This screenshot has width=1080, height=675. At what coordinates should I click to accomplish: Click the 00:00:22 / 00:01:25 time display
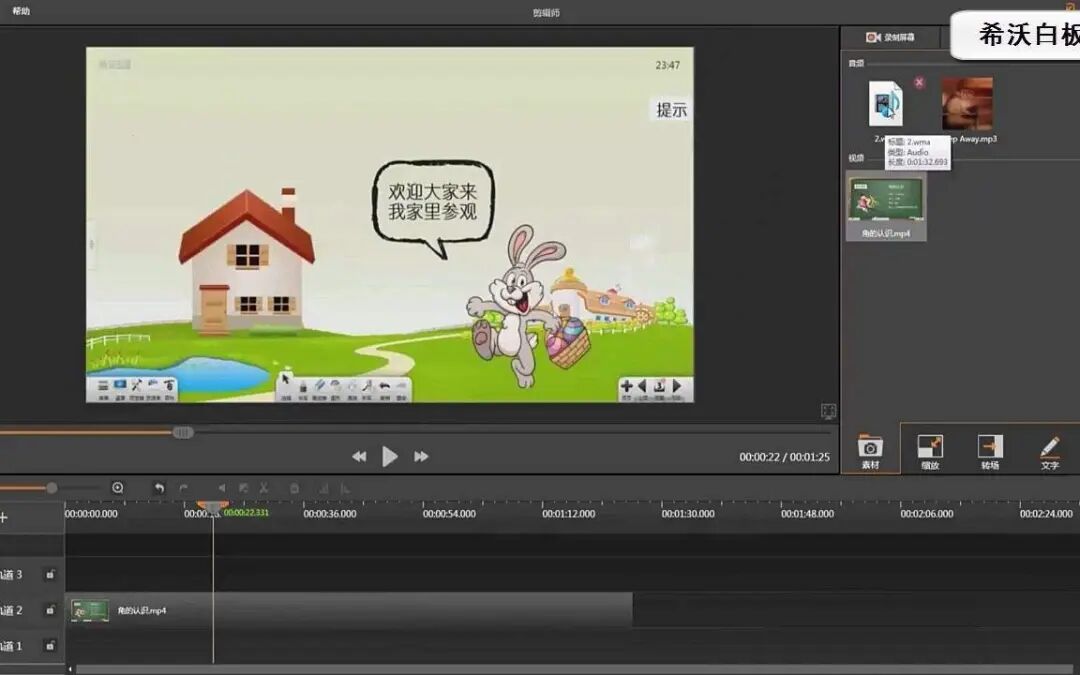(x=785, y=457)
